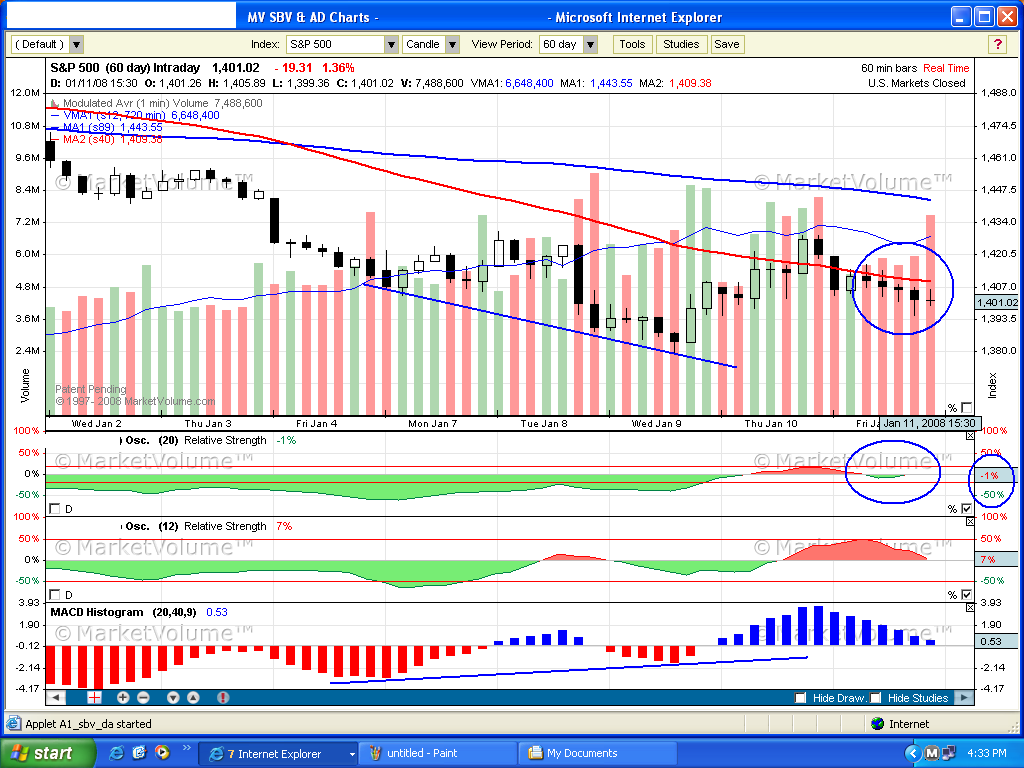Open the (Default) layout dropdown arrow
This screenshot has width=1024, height=768.
click(x=76, y=44)
